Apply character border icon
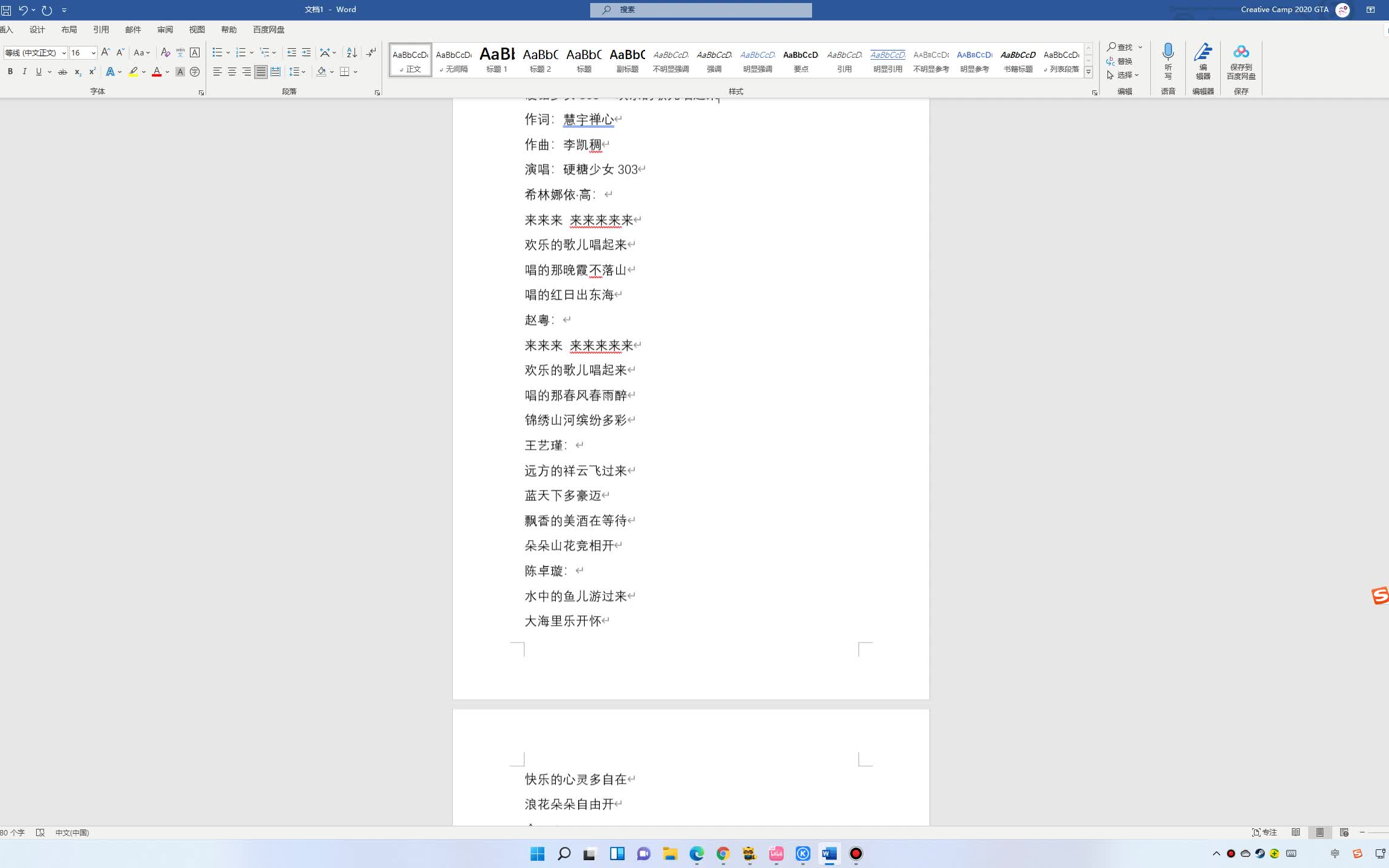 (x=194, y=52)
